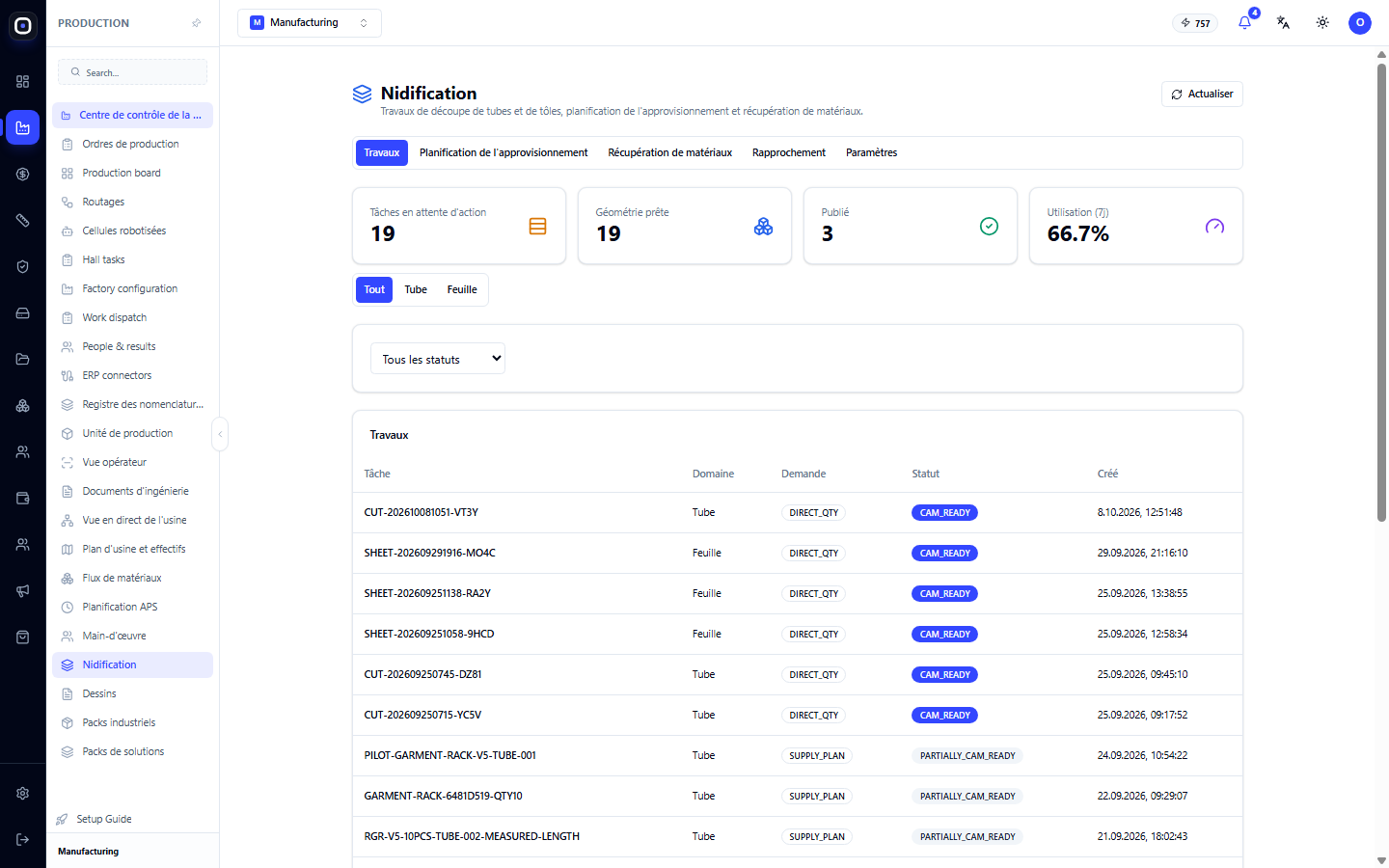Open the Paramètres tab

(x=872, y=152)
